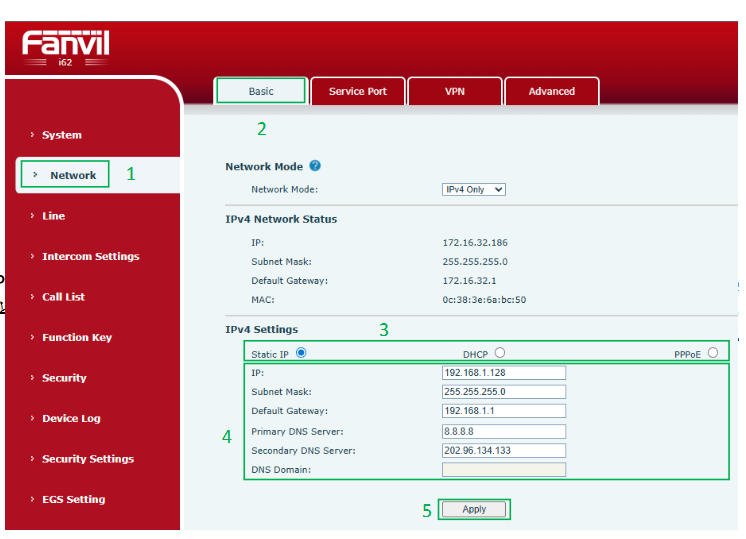Click the Apply button
The image size is (746, 539).
click(474, 509)
